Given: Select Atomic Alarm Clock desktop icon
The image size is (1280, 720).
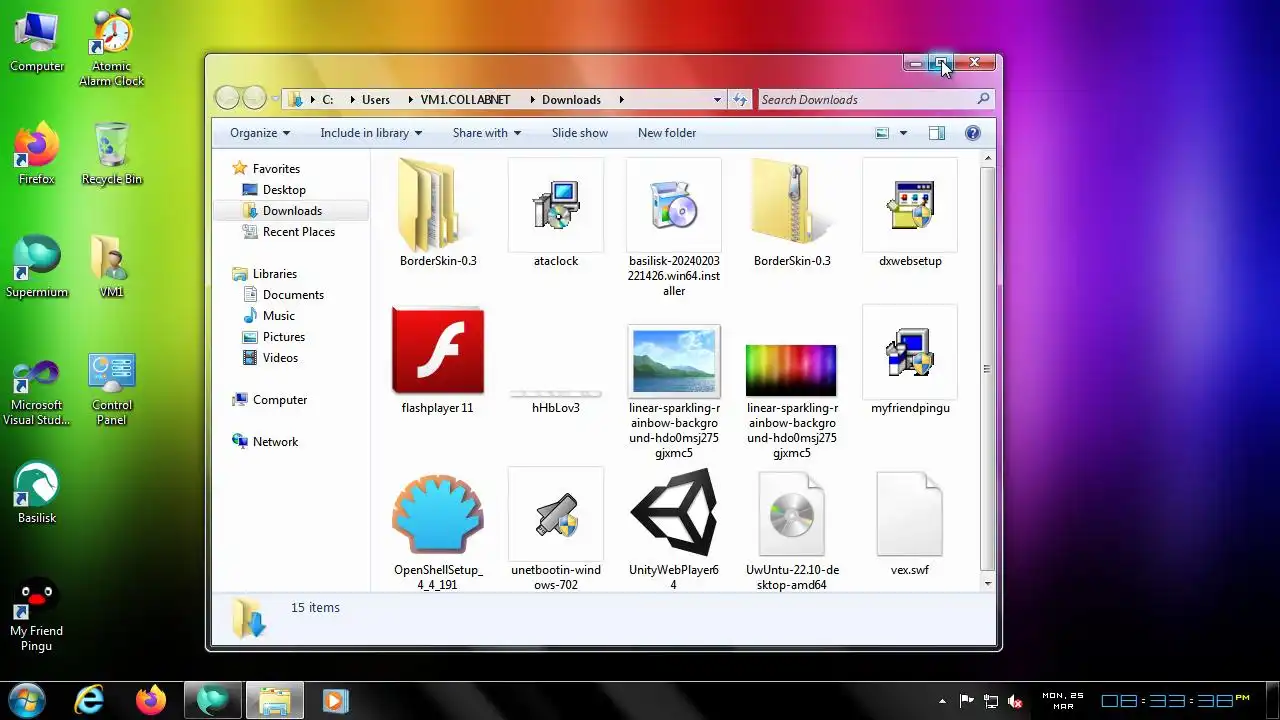Looking at the screenshot, I should (x=112, y=48).
